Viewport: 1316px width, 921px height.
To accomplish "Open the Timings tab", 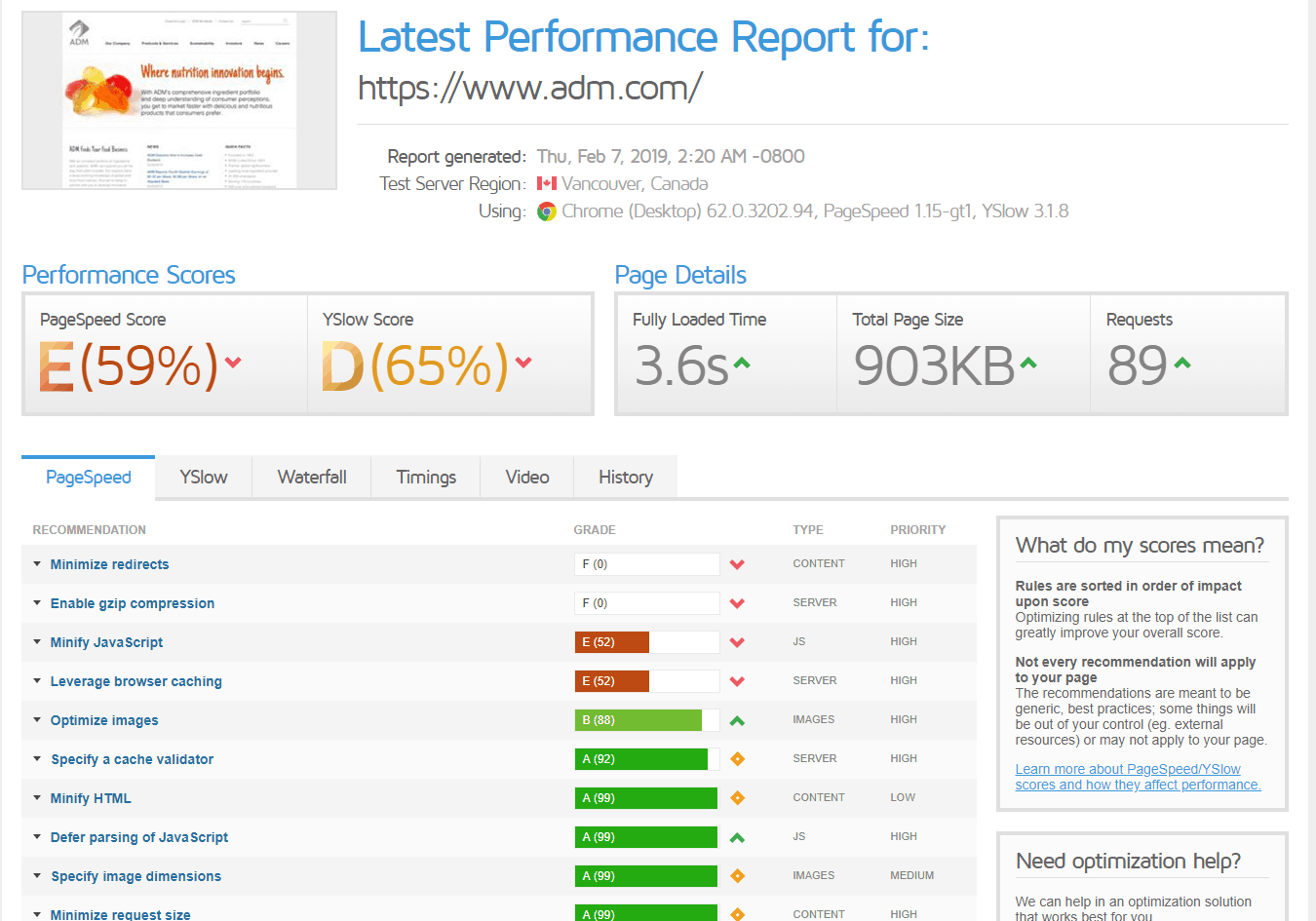I will pyautogui.click(x=426, y=477).
